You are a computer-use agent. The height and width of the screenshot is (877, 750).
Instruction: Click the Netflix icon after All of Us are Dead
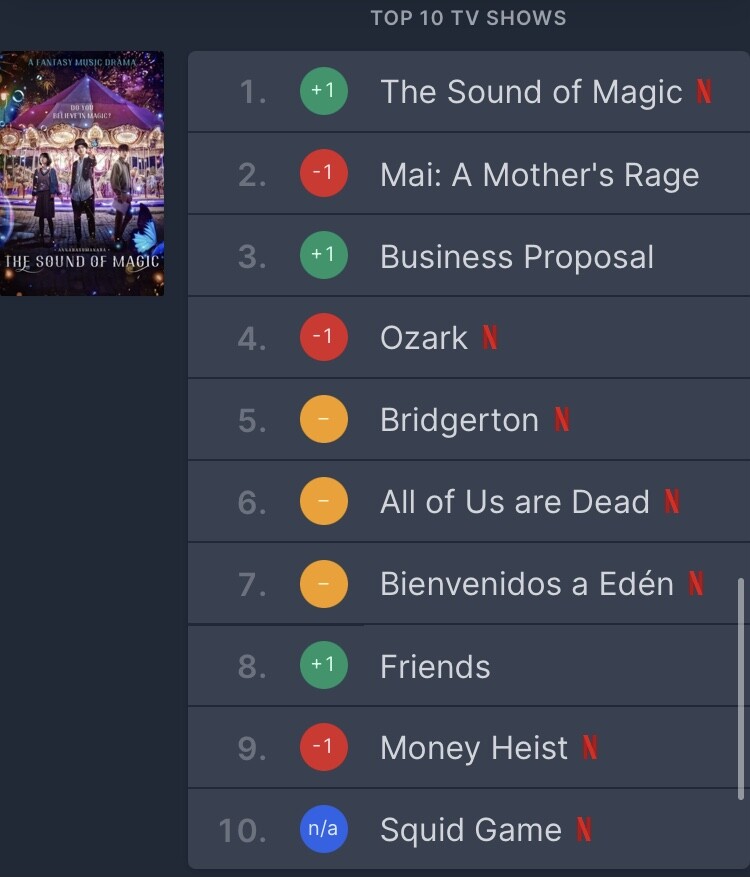(672, 502)
